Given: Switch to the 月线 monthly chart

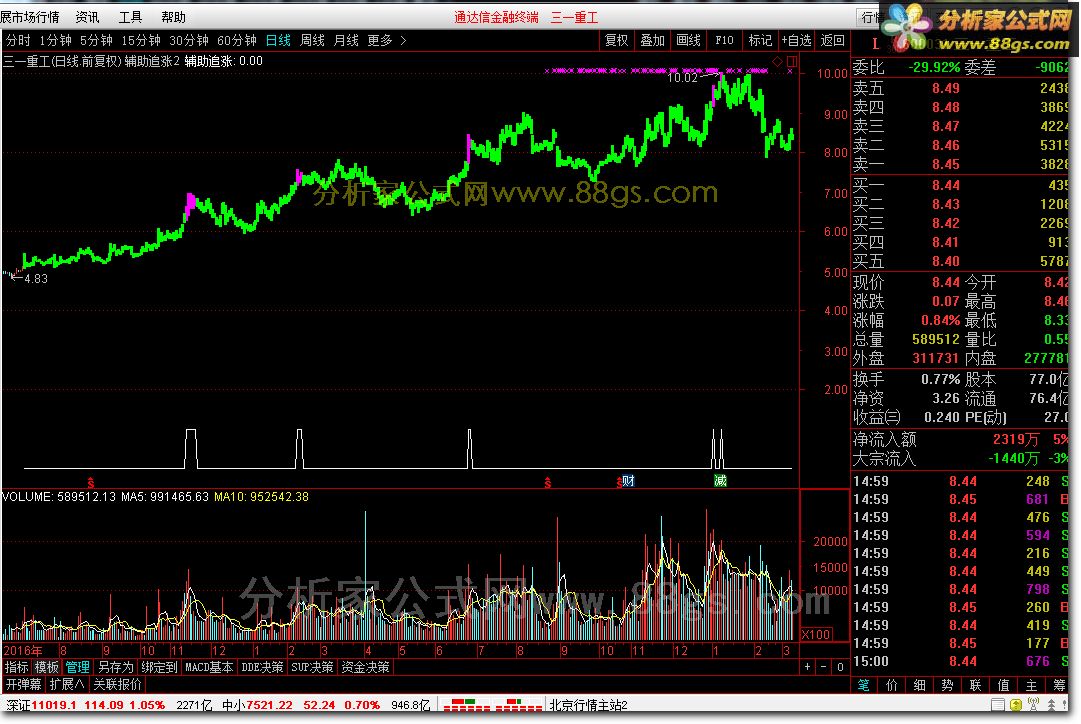Looking at the screenshot, I should [346, 41].
